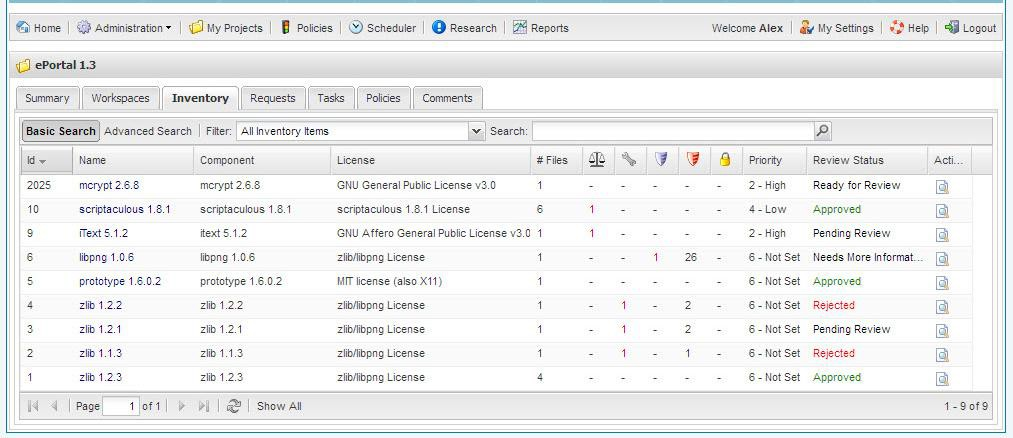
Task: Click the page number input box
Action: (120, 406)
